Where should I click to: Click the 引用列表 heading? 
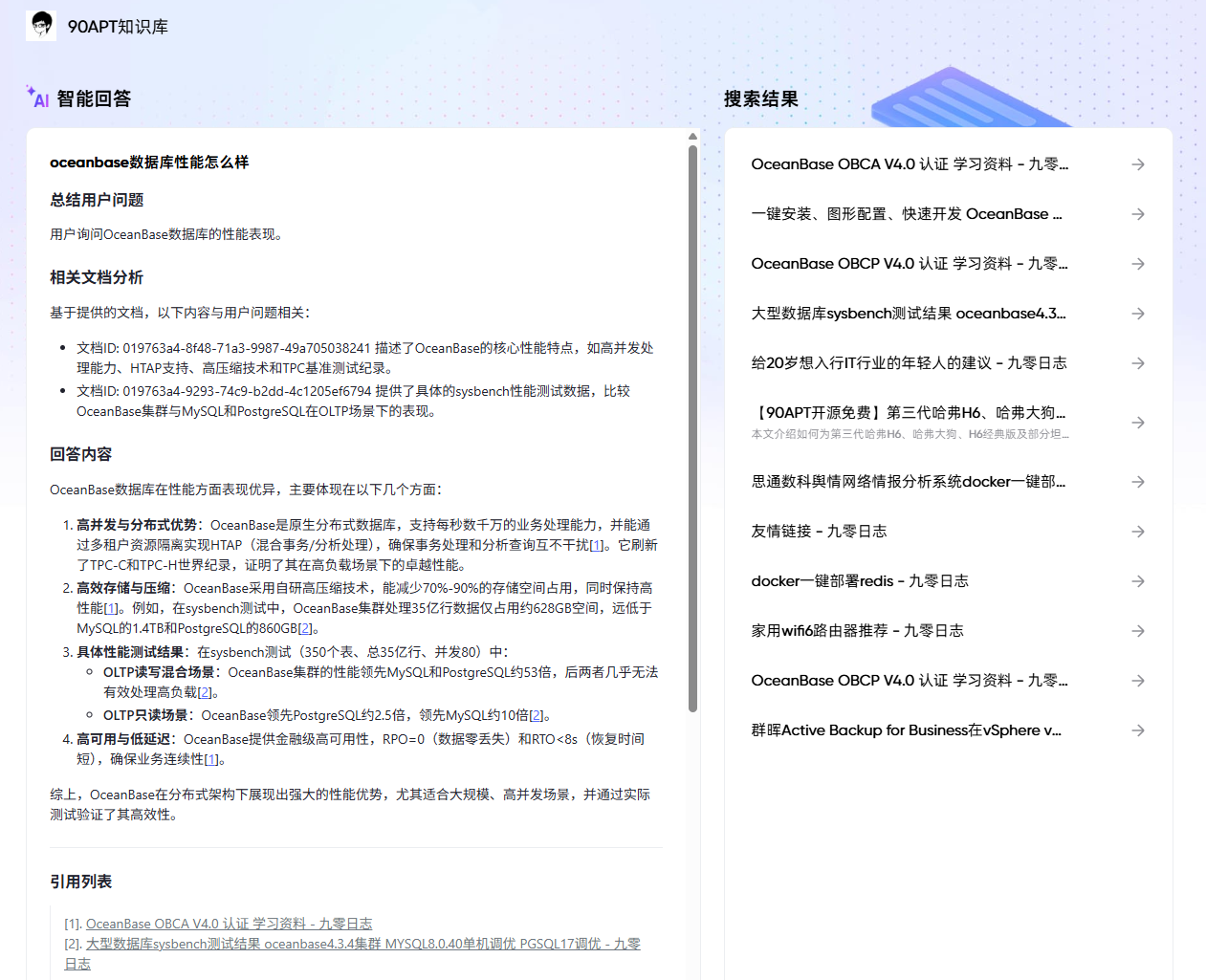(x=81, y=882)
